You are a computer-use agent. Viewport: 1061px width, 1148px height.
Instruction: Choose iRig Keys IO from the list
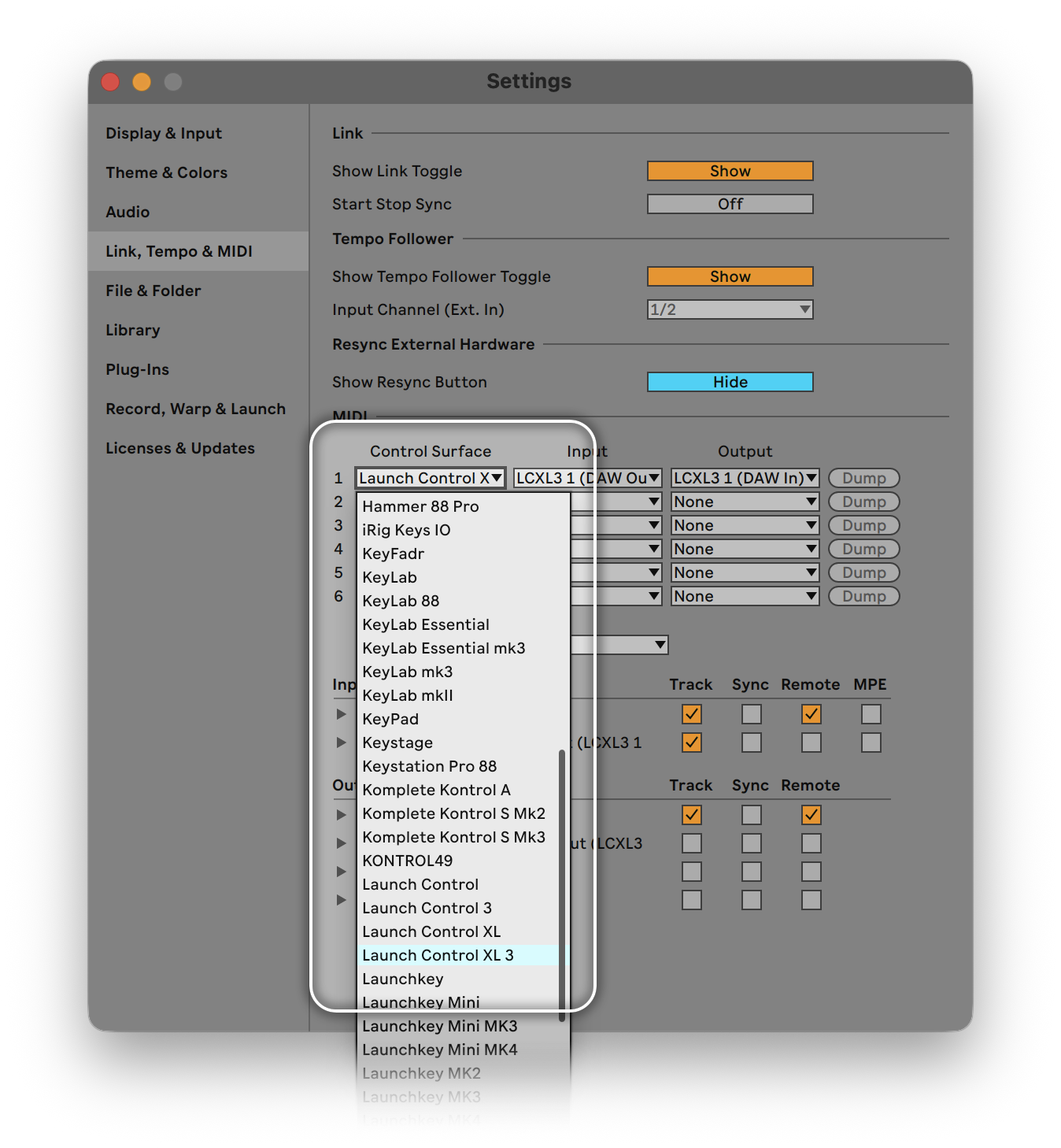[x=460, y=530]
